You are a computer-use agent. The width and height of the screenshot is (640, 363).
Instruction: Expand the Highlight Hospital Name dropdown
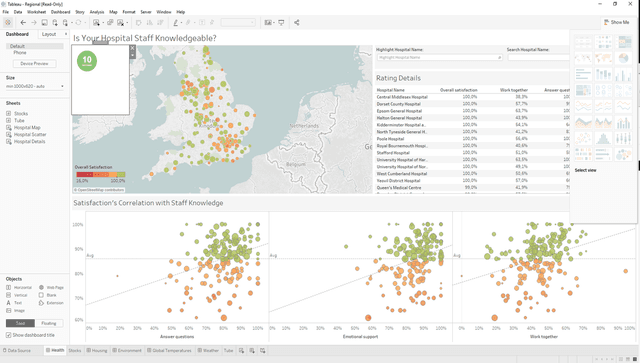tap(439, 58)
